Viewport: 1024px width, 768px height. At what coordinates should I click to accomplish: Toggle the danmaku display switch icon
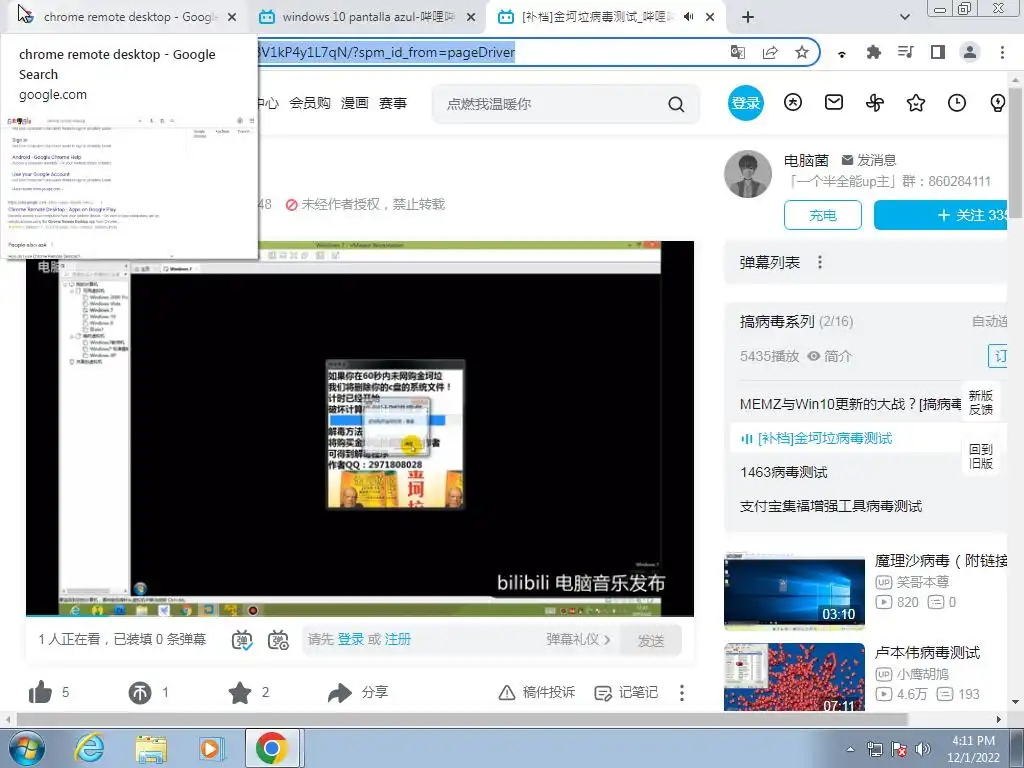pyautogui.click(x=242, y=640)
